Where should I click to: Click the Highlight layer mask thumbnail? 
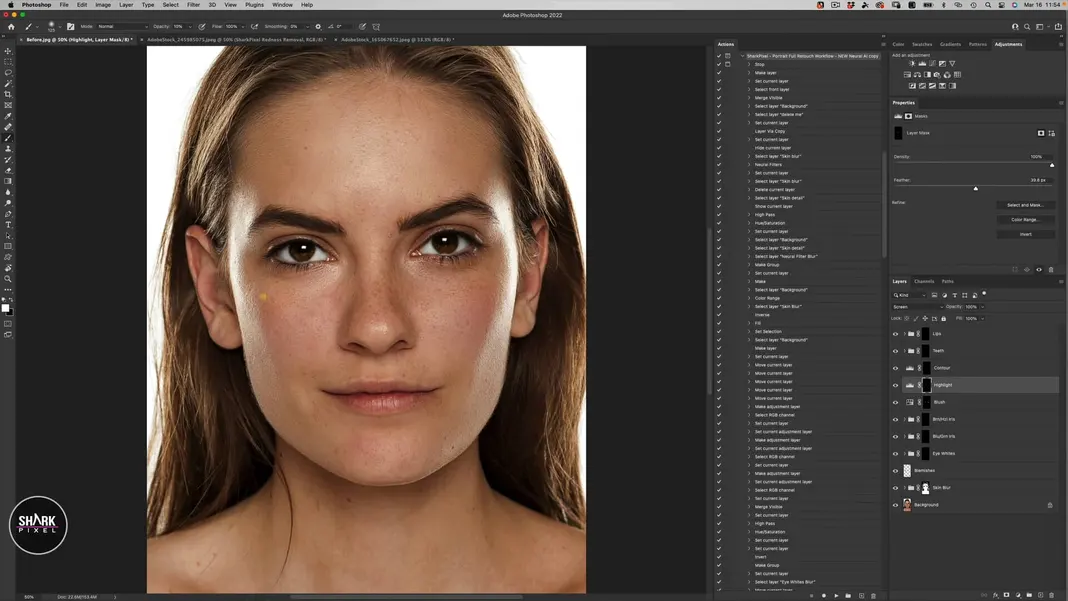[926, 385]
